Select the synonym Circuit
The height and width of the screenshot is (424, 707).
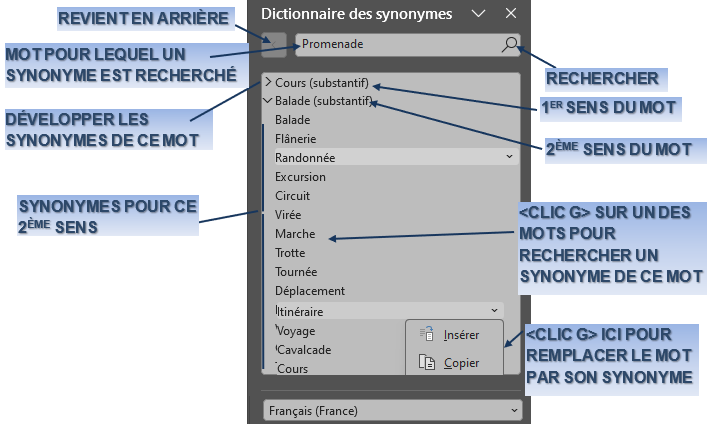[x=293, y=196]
